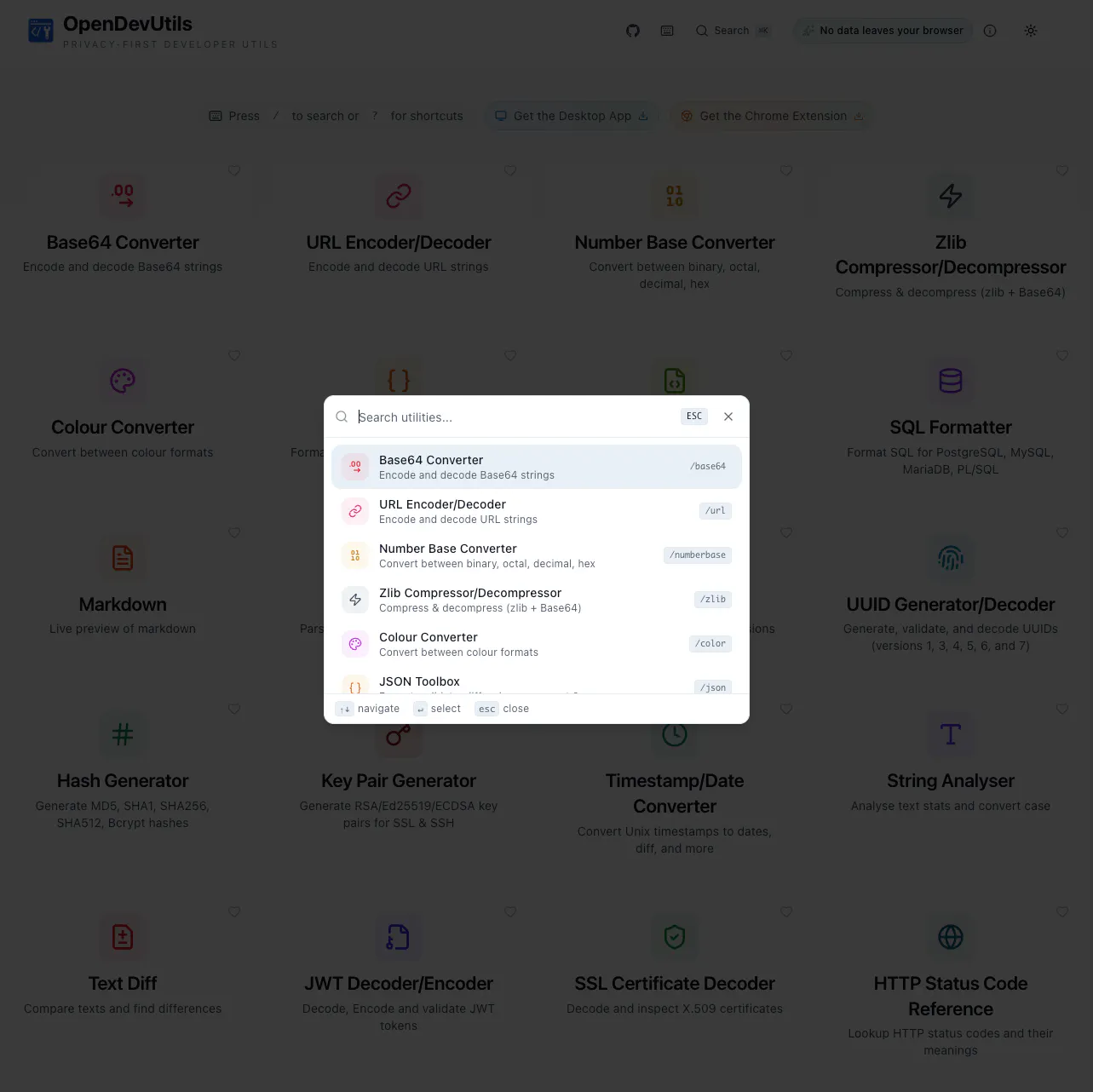
Task: Favourite the Zlib Compressor card heart
Action: [1062, 170]
